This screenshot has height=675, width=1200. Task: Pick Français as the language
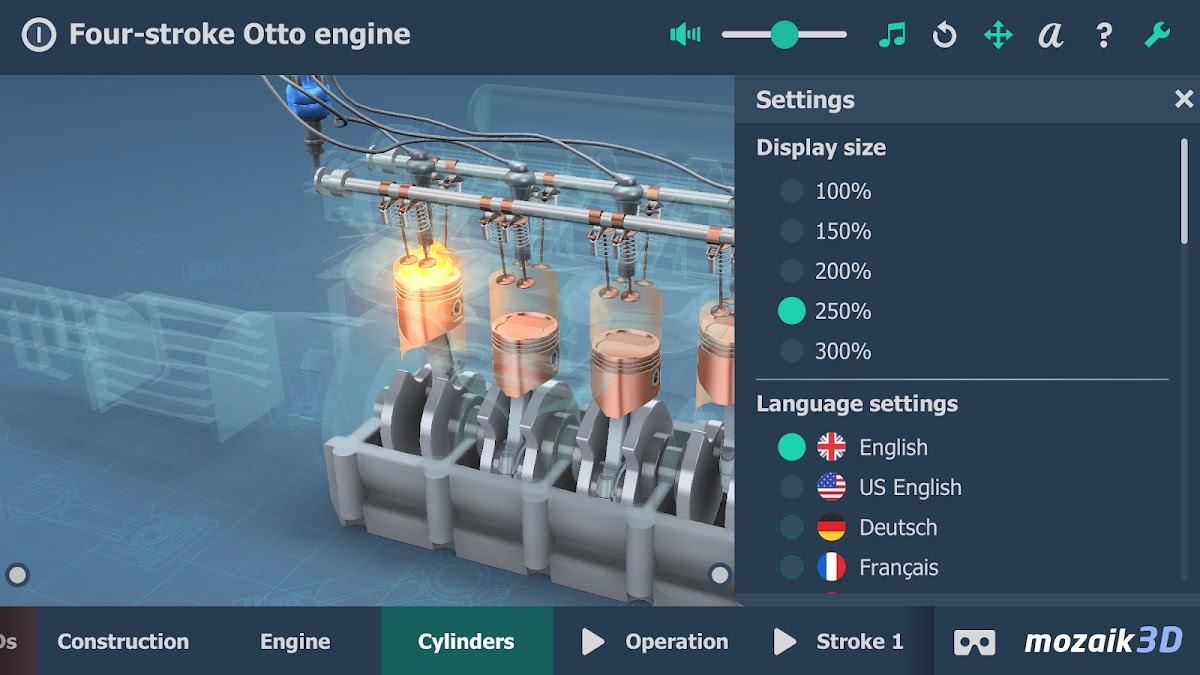792,567
